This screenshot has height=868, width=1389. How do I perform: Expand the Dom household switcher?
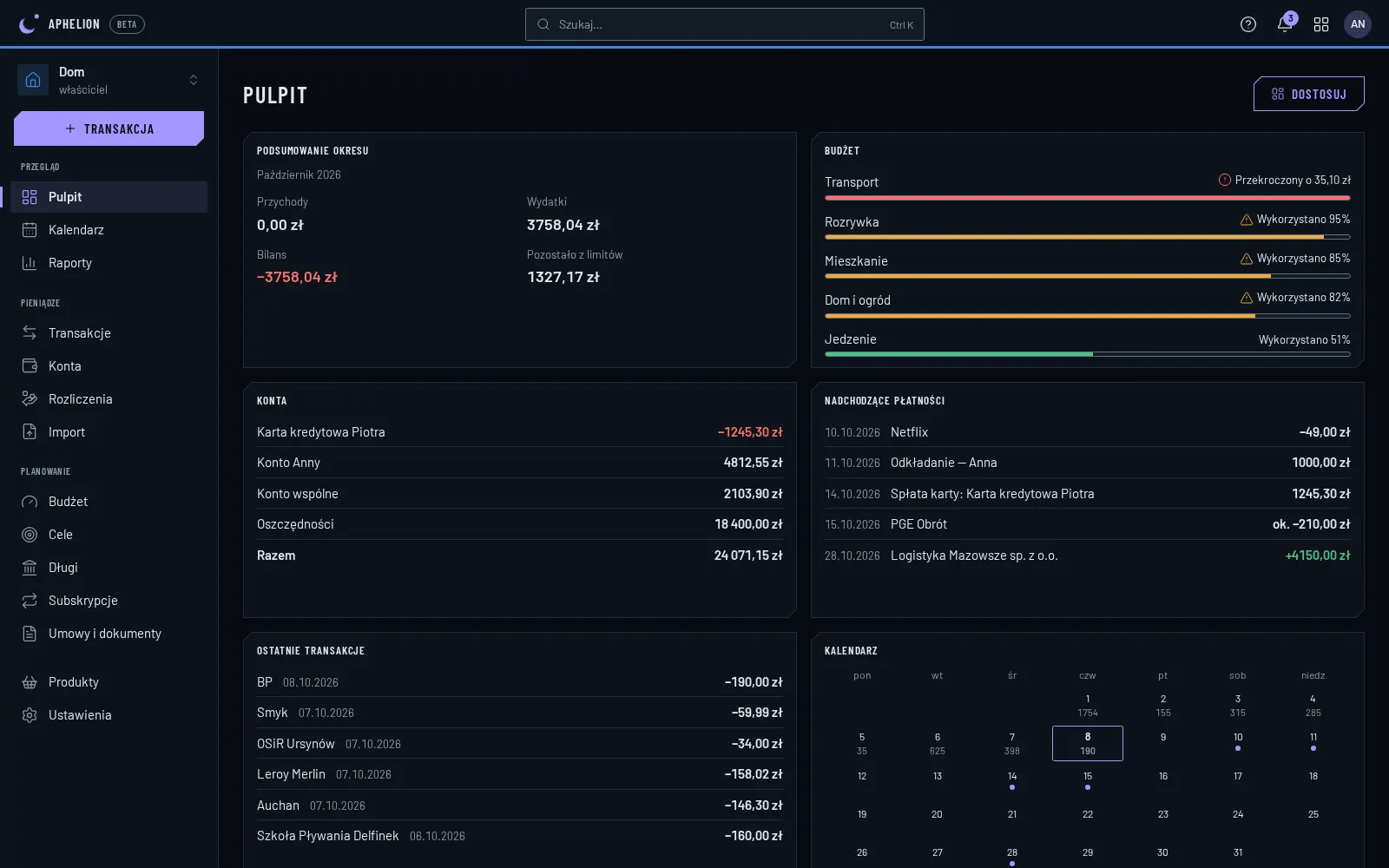pos(109,80)
